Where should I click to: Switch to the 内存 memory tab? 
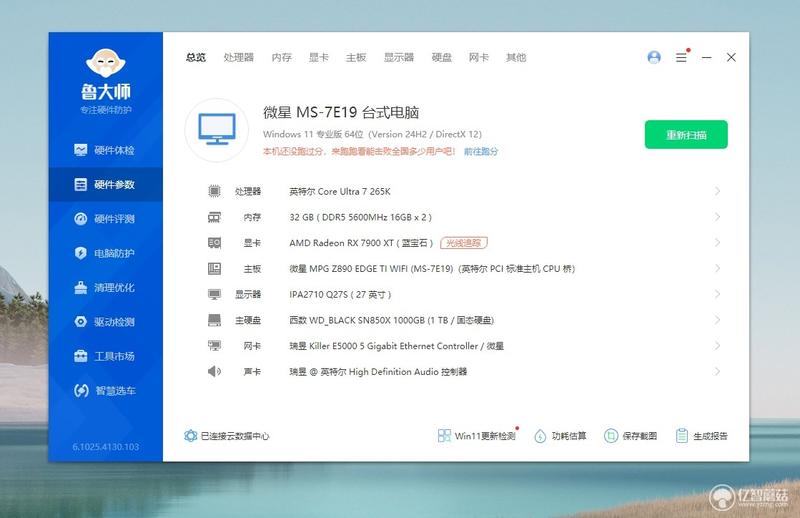click(x=282, y=57)
